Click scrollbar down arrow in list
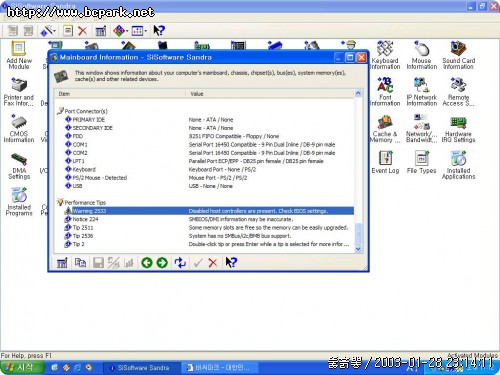Viewport: 500px width, 375px height. (358, 249)
